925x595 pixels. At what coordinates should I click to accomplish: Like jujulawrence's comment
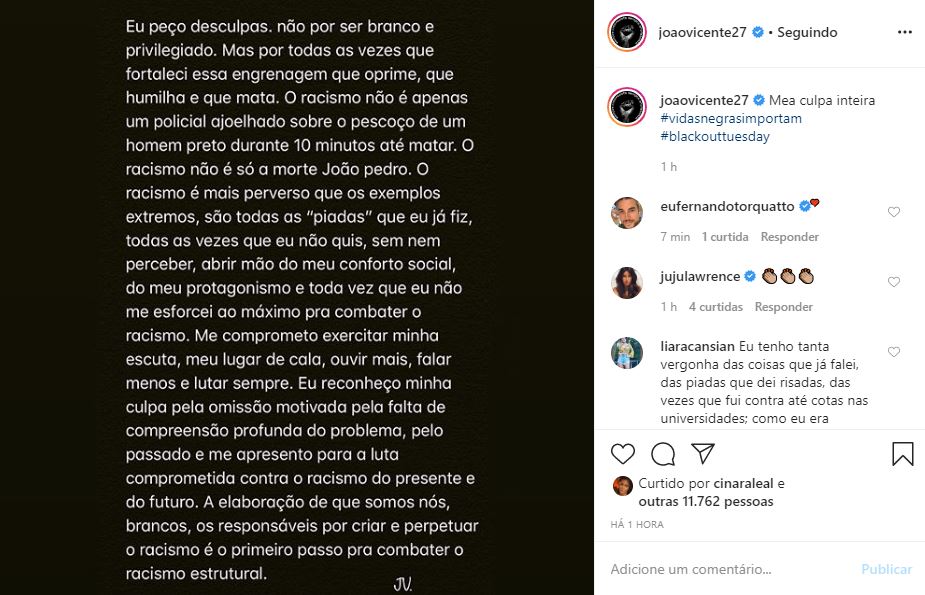coord(894,282)
